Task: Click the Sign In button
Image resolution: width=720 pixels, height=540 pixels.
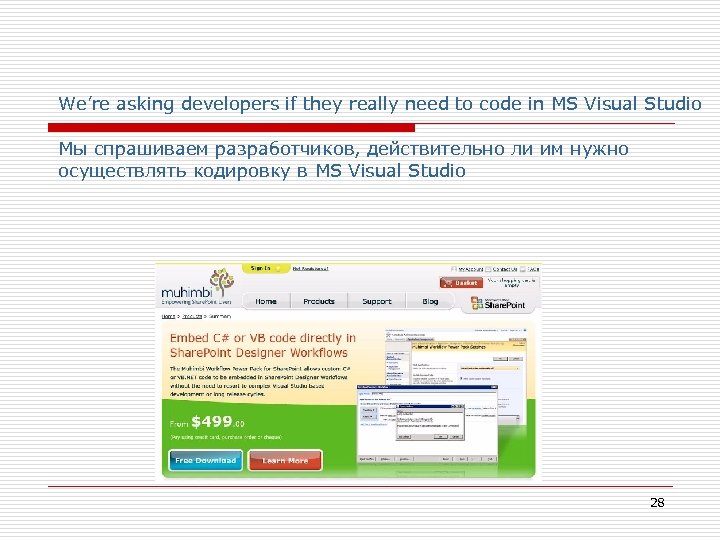Action: point(265,268)
